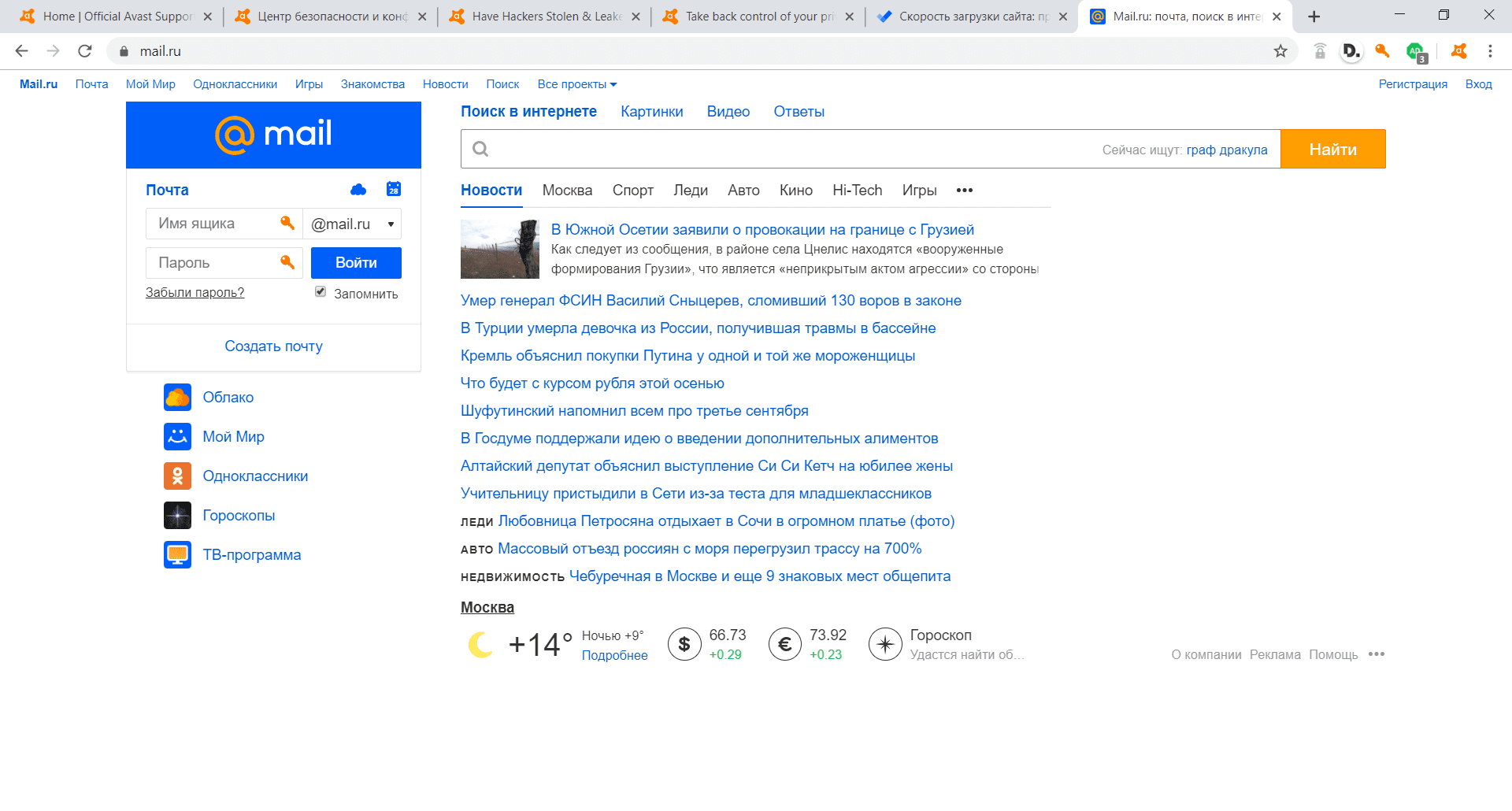Close the Центр безопасности browser tab
The height and width of the screenshot is (811, 1512).
pyautogui.click(x=422, y=17)
